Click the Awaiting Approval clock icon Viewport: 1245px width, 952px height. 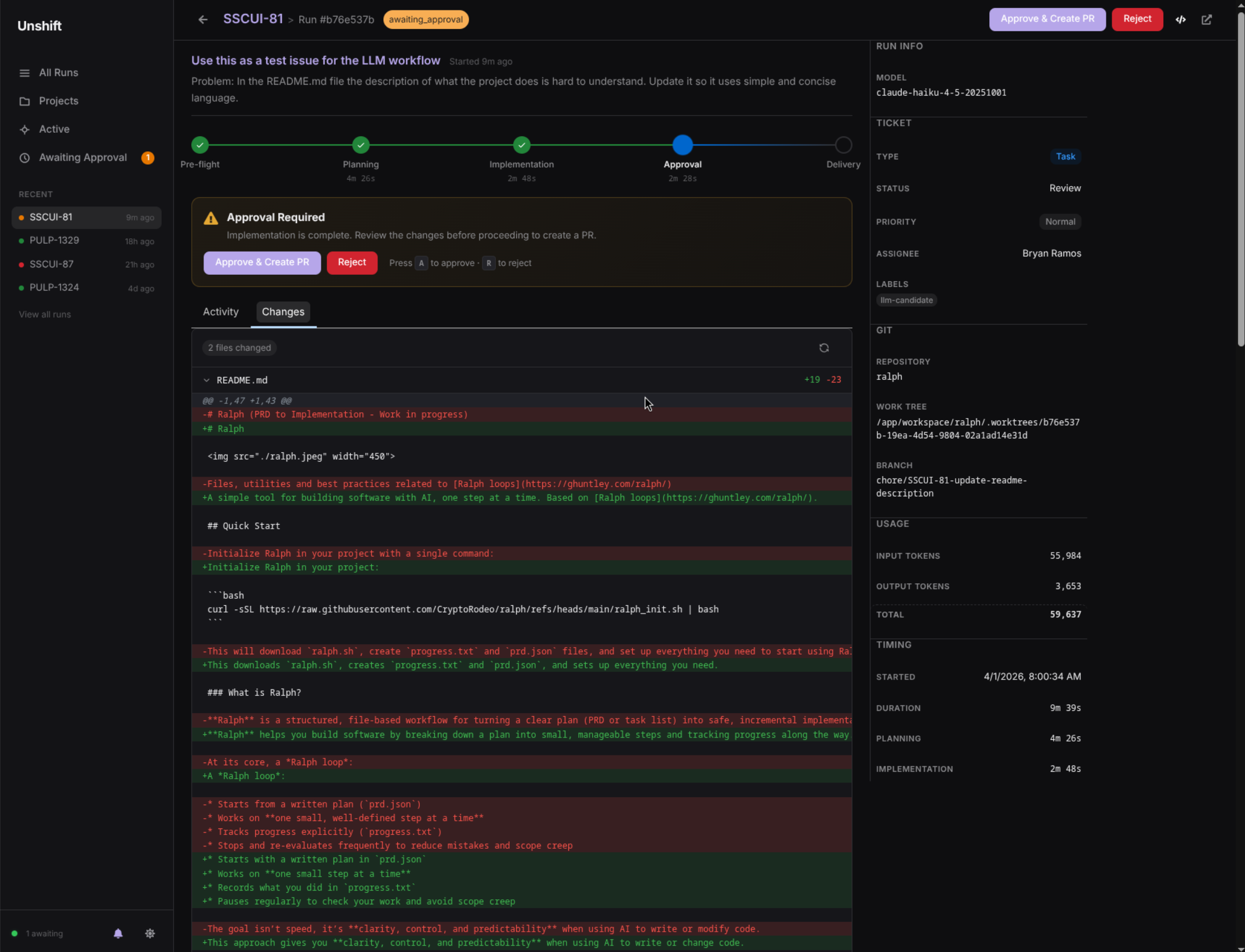pos(24,157)
